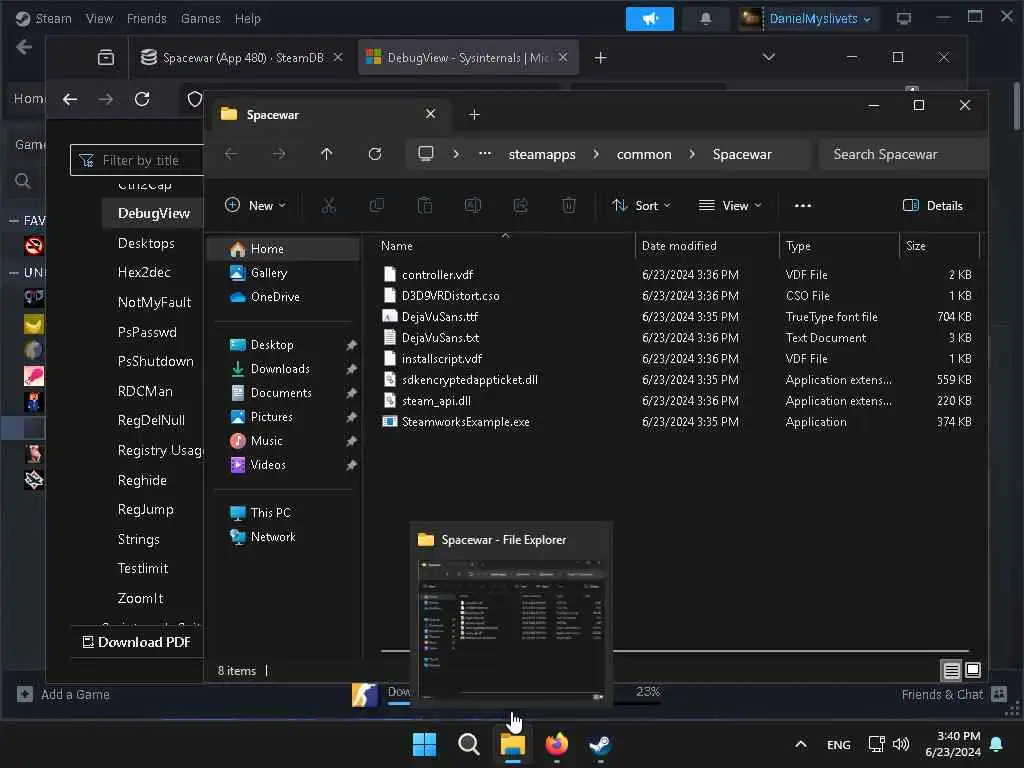Launch Firefox from the taskbar
This screenshot has height=768, width=1024.
556,744
